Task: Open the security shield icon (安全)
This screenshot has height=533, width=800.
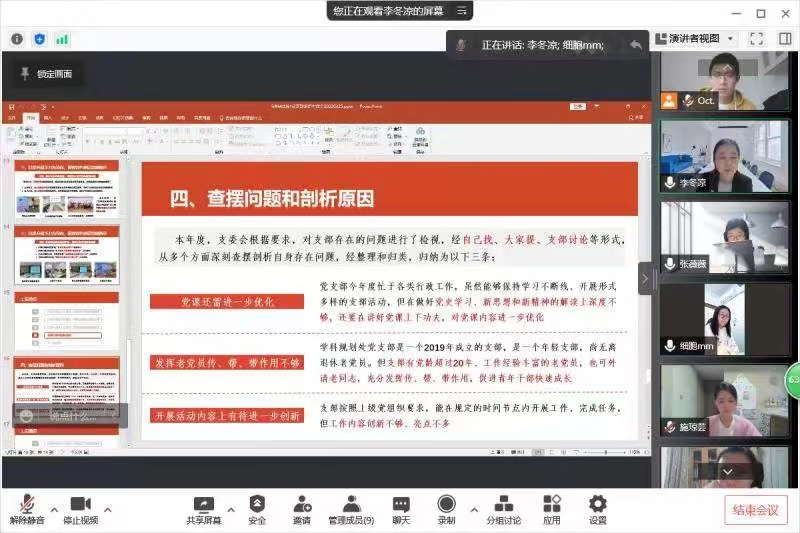Action: (257, 505)
